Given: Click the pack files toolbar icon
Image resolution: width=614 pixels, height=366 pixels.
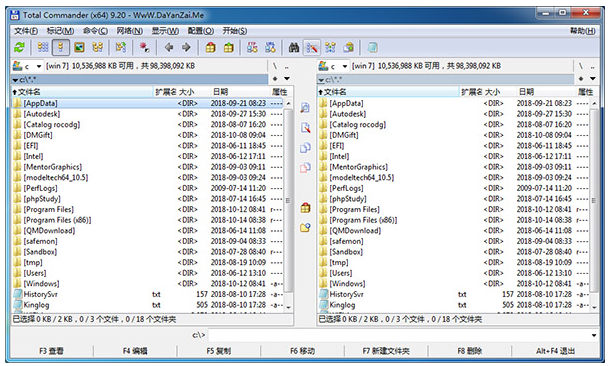Looking at the screenshot, I should 211,48.
